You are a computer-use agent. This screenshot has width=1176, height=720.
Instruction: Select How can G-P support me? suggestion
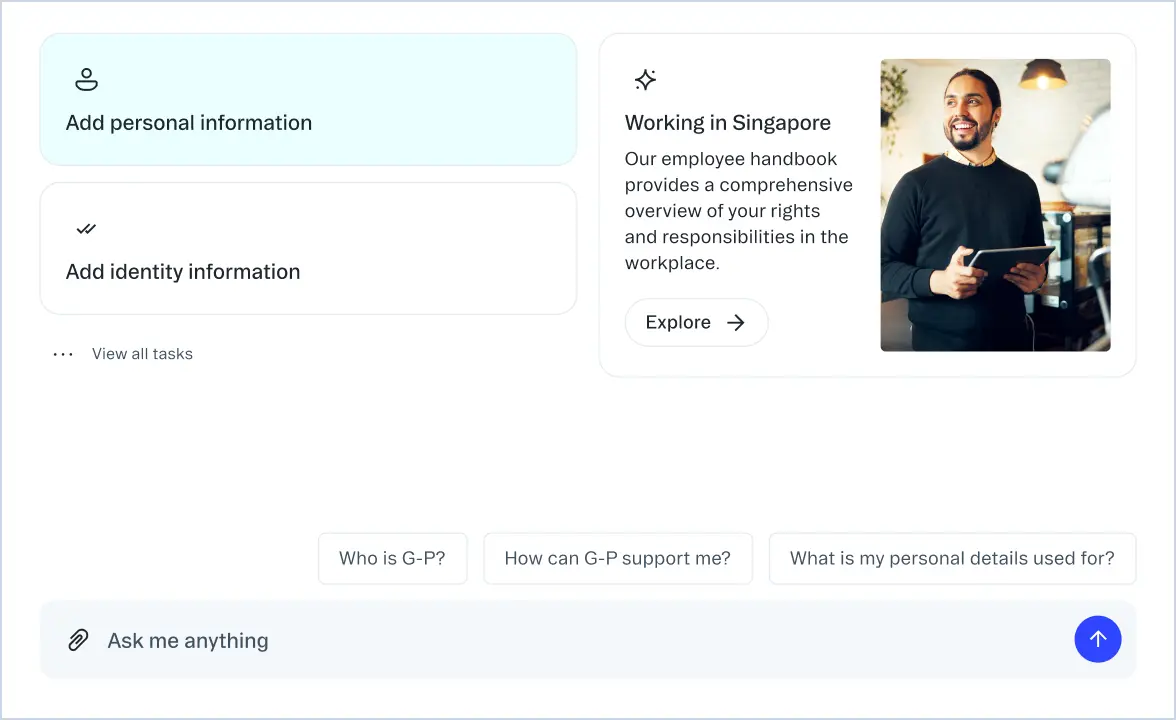[x=617, y=558]
